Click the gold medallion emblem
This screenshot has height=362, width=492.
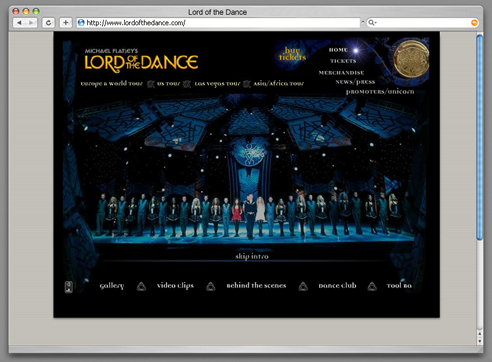coord(411,59)
